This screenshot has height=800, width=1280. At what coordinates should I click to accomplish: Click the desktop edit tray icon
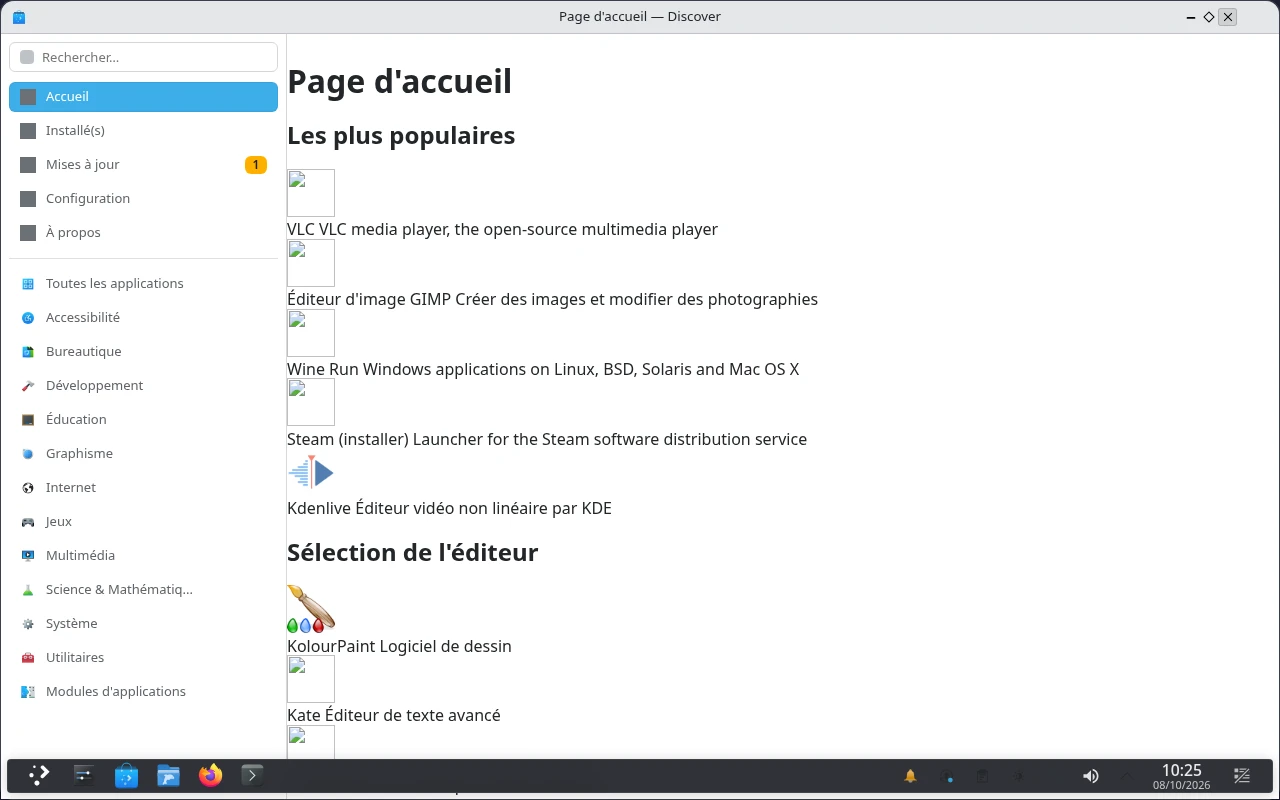[x=1242, y=776]
